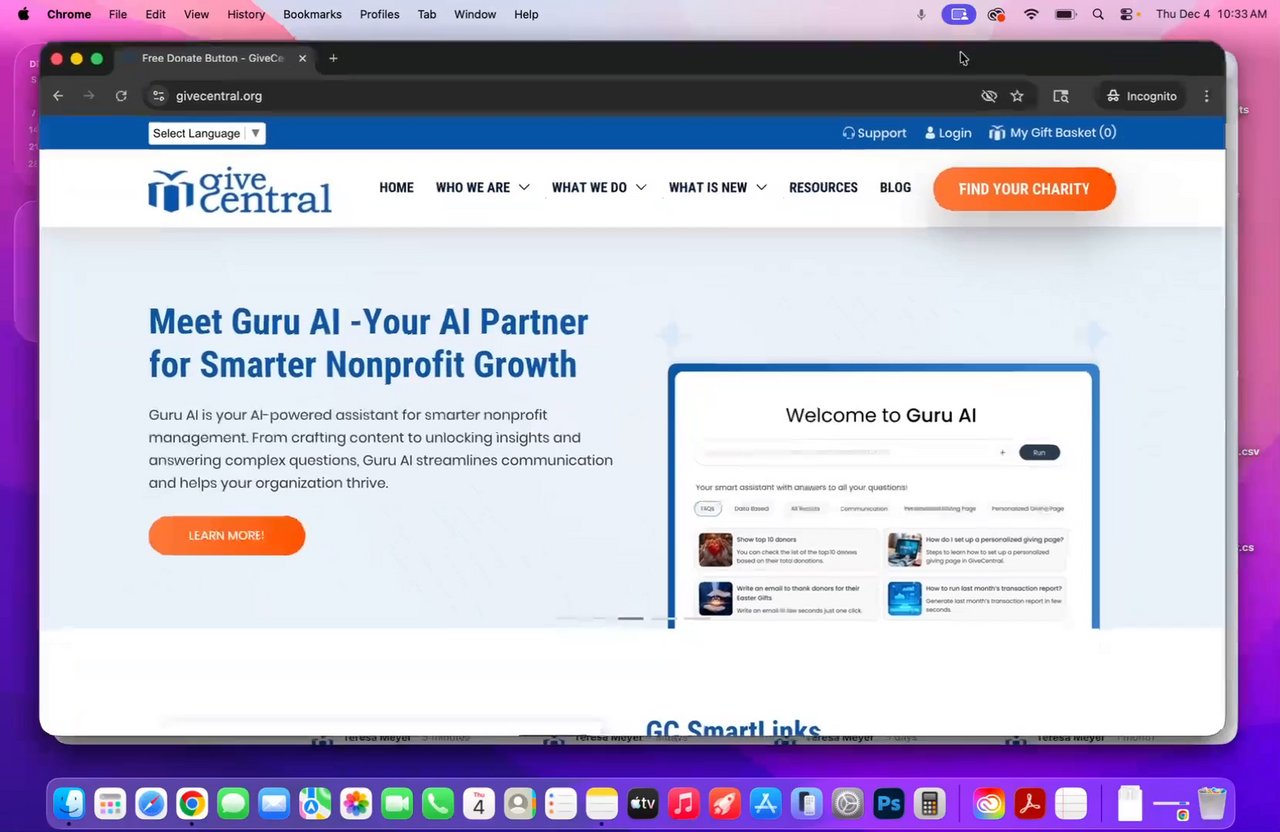Image resolution: width=1280 pixels, height=832 pixels.
Task: Click the screen sharing status icon
Action: tap(959, 14)
